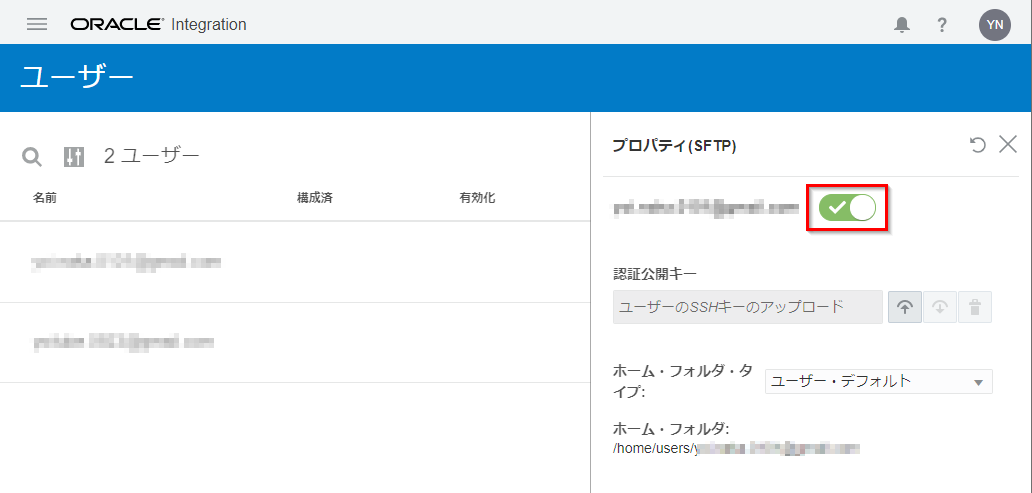The image size is (1032, 493).
Task: Open the home folder type dropdown
Action: click(x=878, y=381)
